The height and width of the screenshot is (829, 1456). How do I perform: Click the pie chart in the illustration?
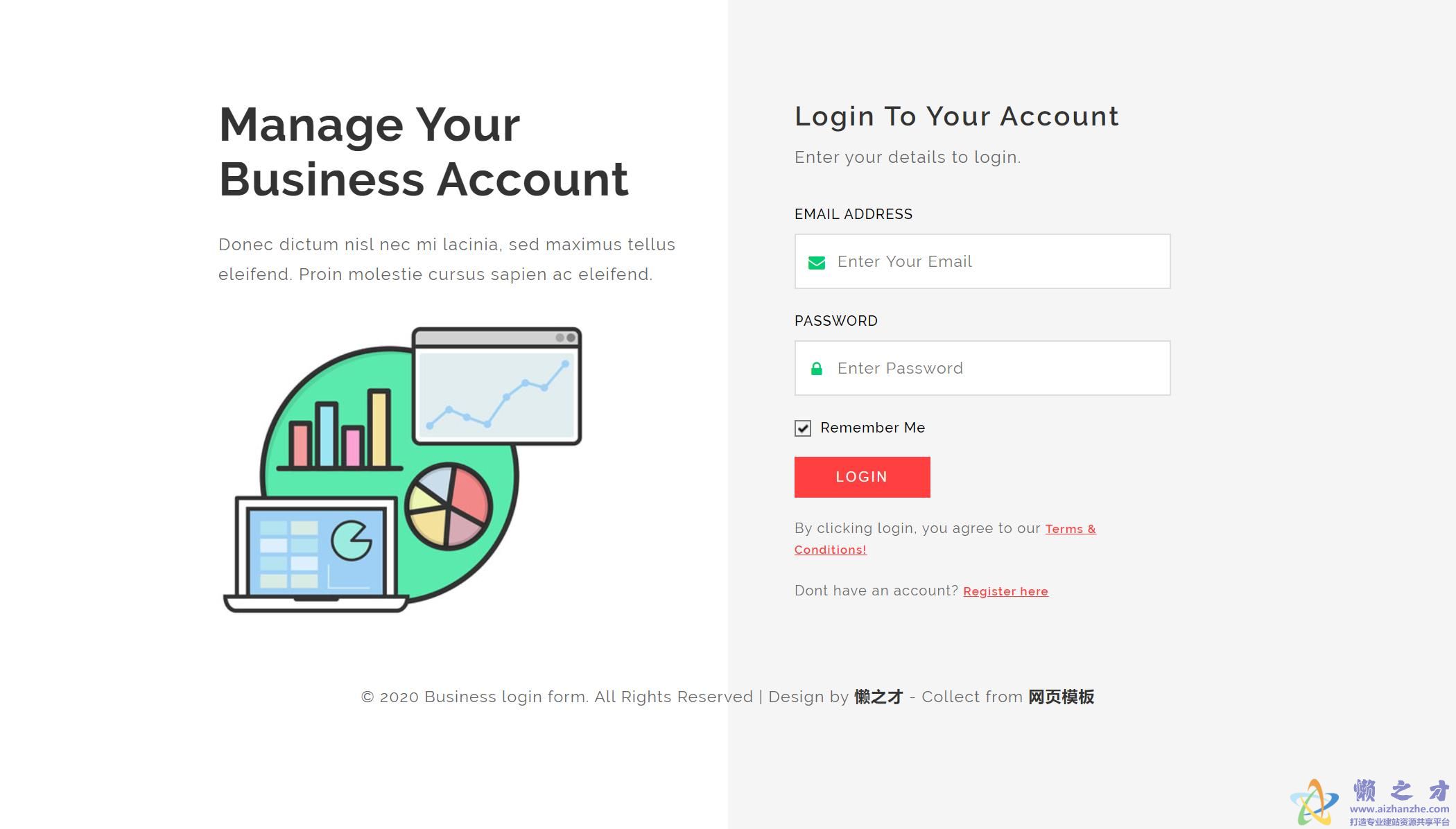tap(449, 507)
